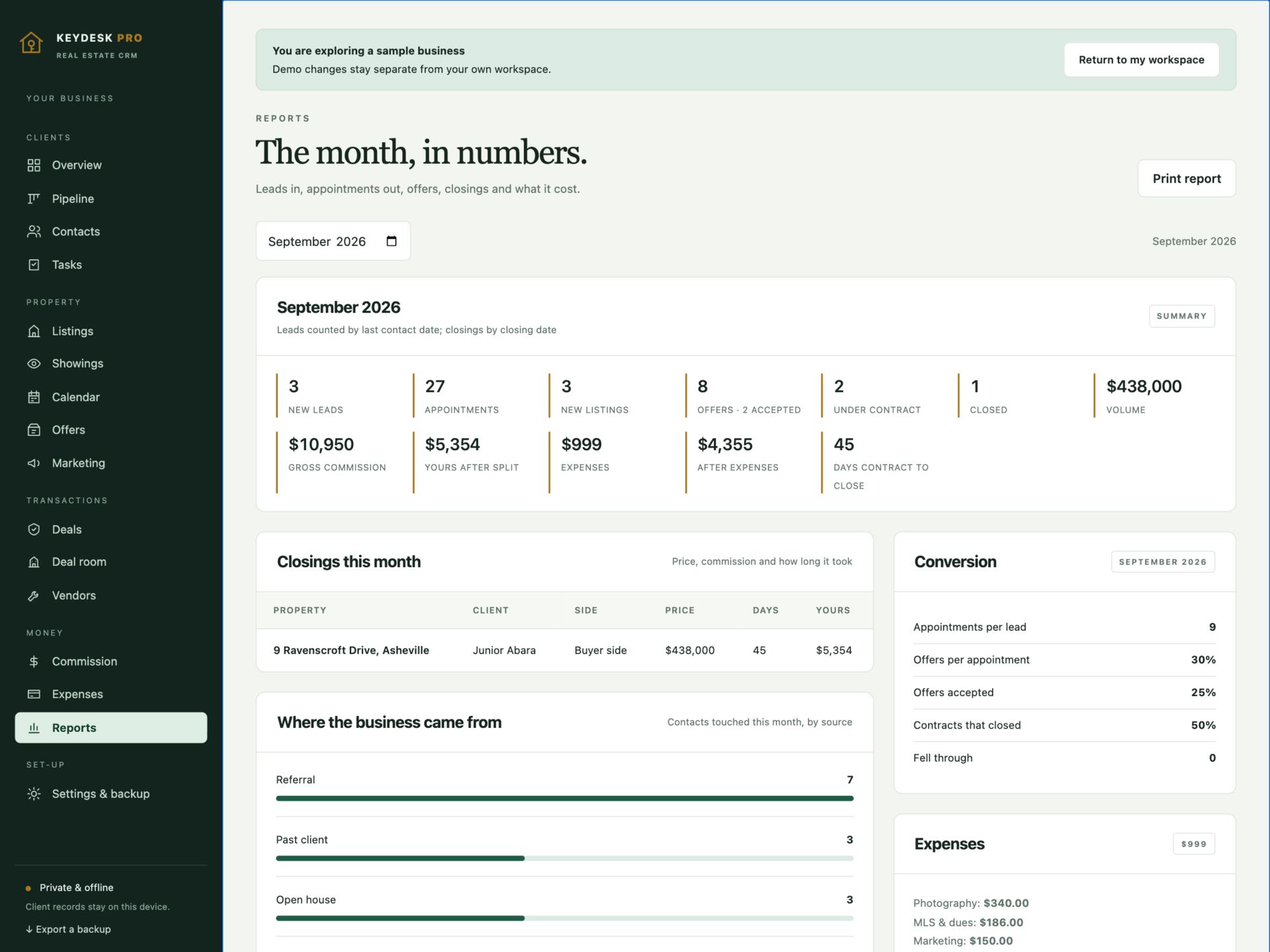Click the Tasks checkbox icon in sidebar
The width and height of the screenshot is (1270, 952).
pos(34,264)
